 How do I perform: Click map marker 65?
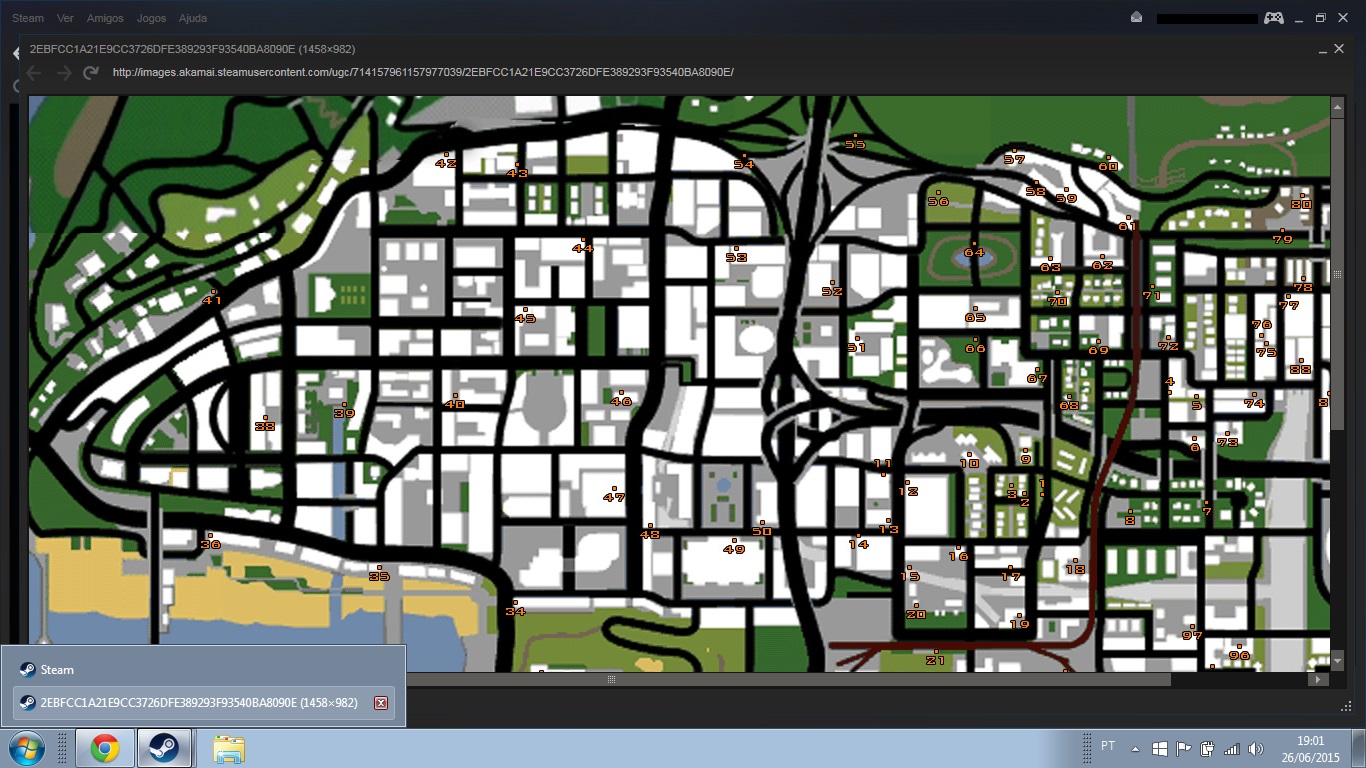(x=975, y=316)
